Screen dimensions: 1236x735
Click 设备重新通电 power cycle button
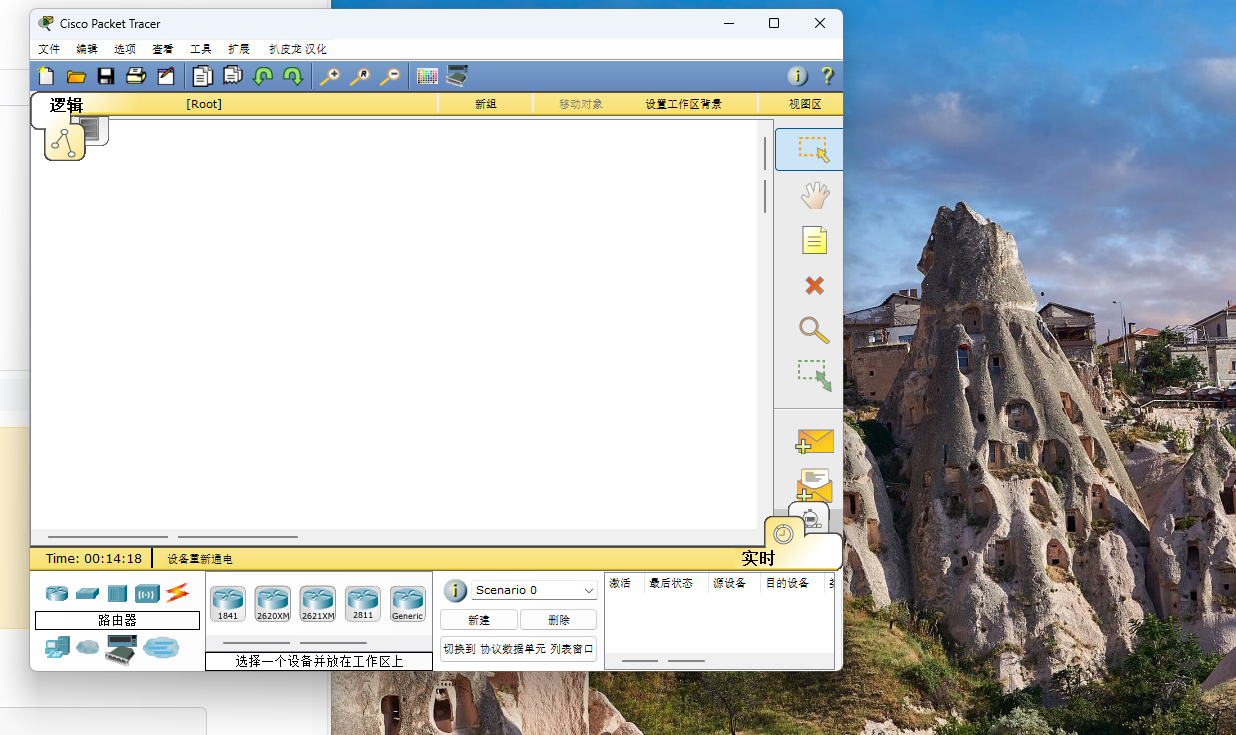pos(200,559)
